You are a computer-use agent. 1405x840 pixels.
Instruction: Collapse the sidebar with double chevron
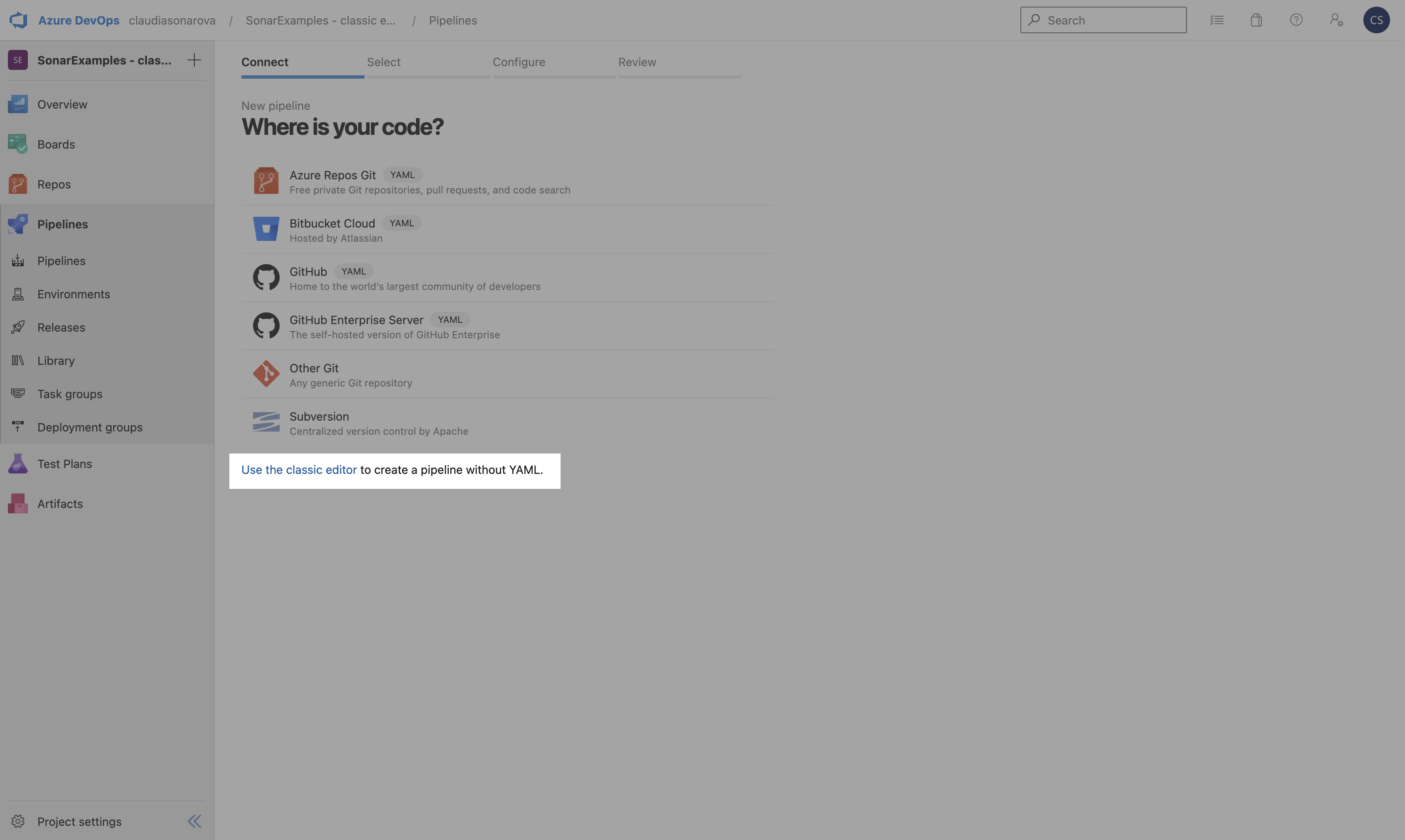tap(195, 821)
